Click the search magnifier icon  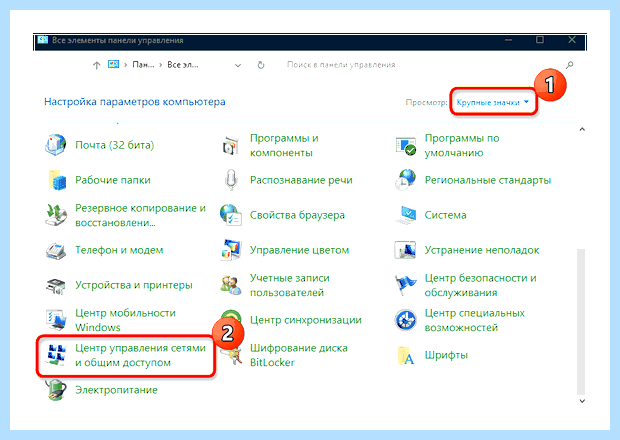pos(569,65)
